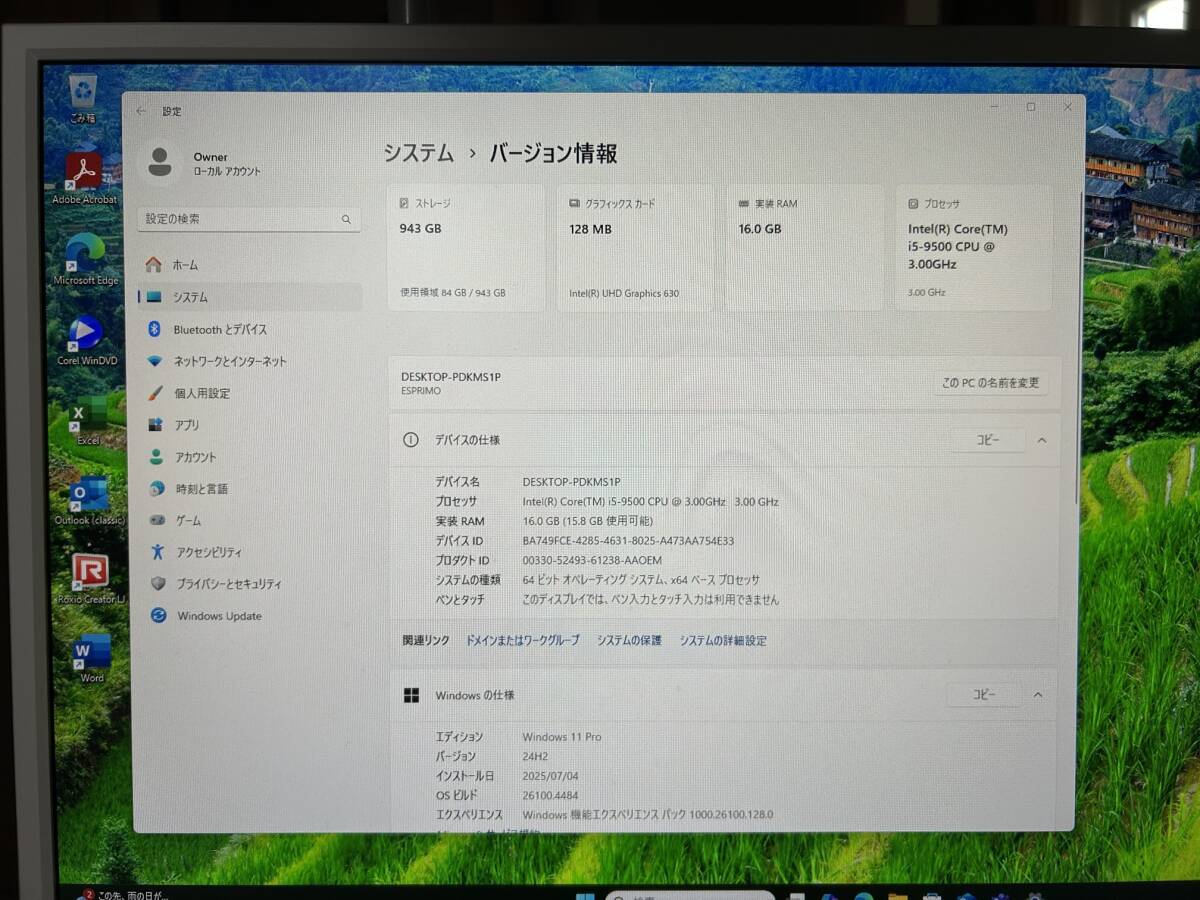The width and height of the screenshot is (1200, 900).
Task: Launch Adobe Acrobat from the desktop
Action: point(84,178)
